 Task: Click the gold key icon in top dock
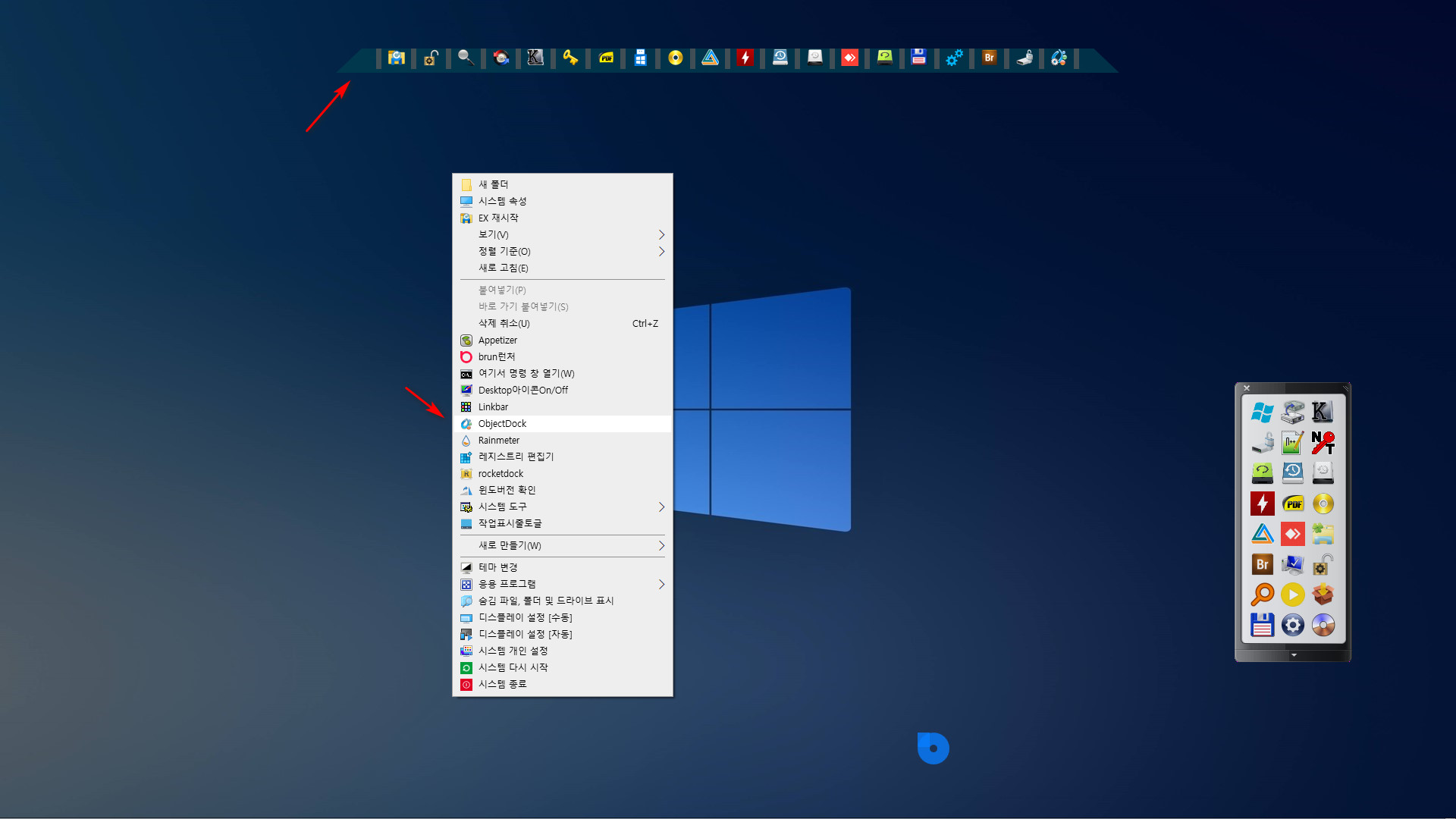(x=570, y=58)
